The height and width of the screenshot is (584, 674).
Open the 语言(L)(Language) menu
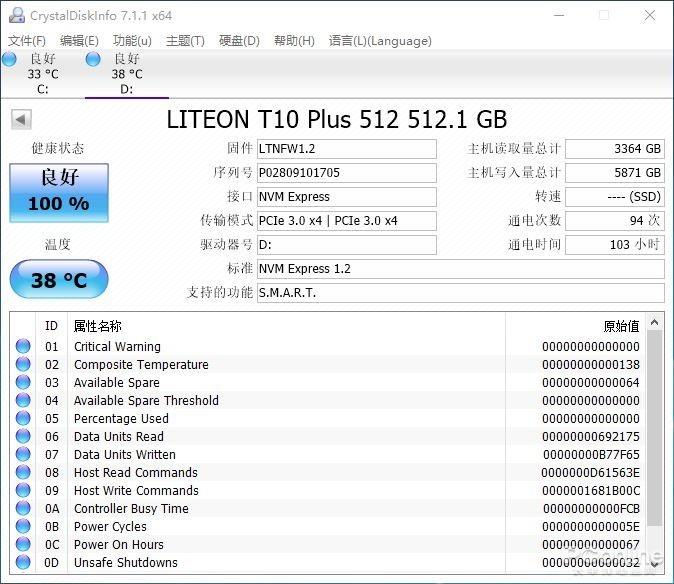click(x=380, y=41)
